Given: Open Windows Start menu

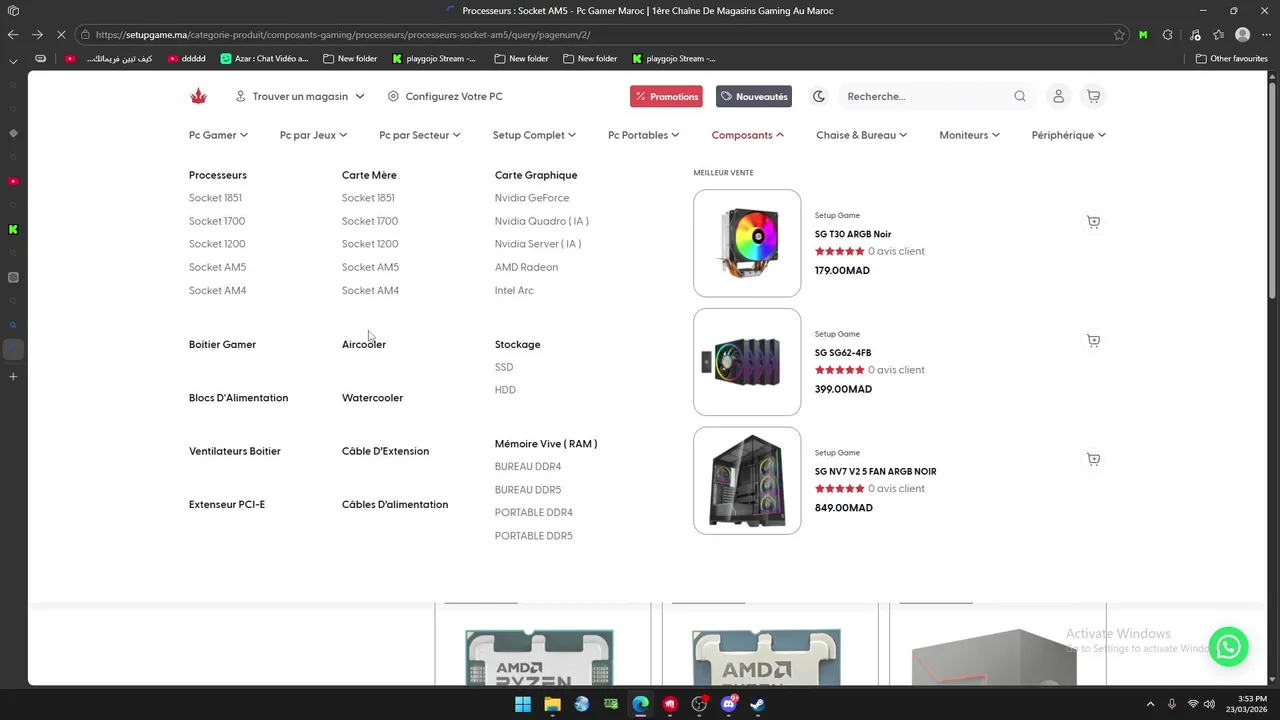Looking at the screenshot, I should point(523,704).
